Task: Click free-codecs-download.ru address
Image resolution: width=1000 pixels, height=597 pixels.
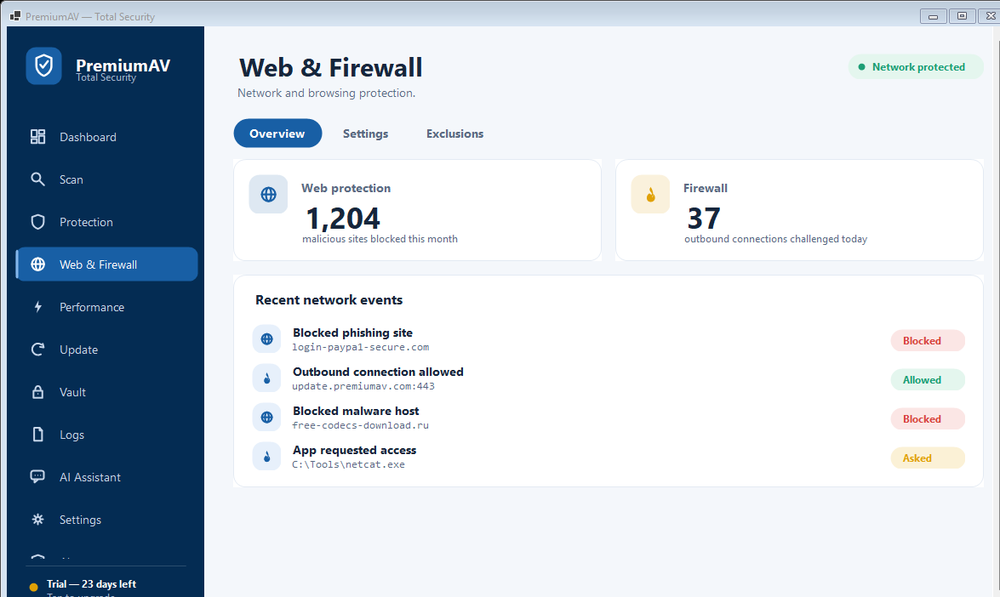Action: (360, 425)
